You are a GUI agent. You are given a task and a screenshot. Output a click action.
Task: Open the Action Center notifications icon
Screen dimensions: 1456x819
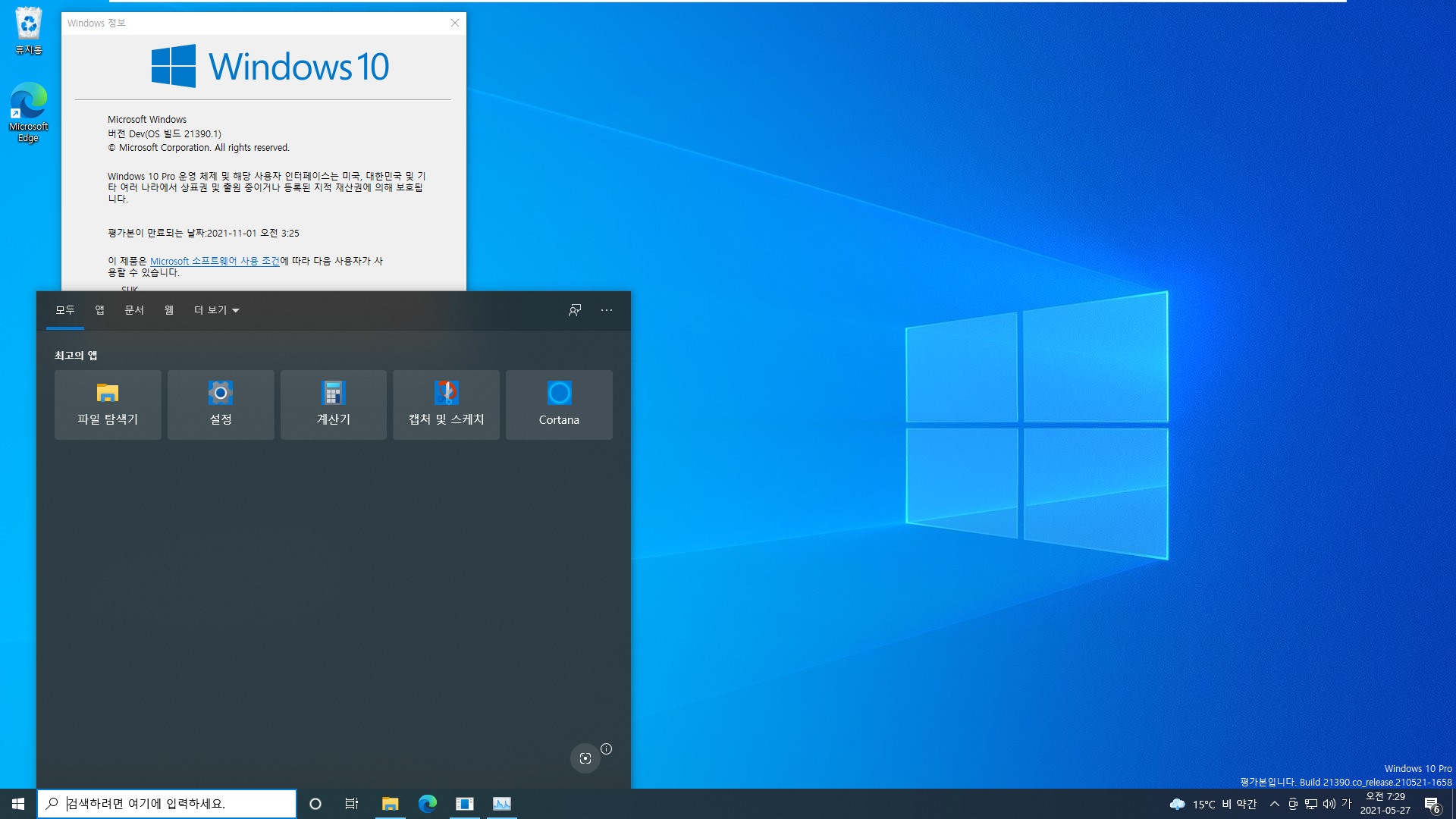[1432, 805]
